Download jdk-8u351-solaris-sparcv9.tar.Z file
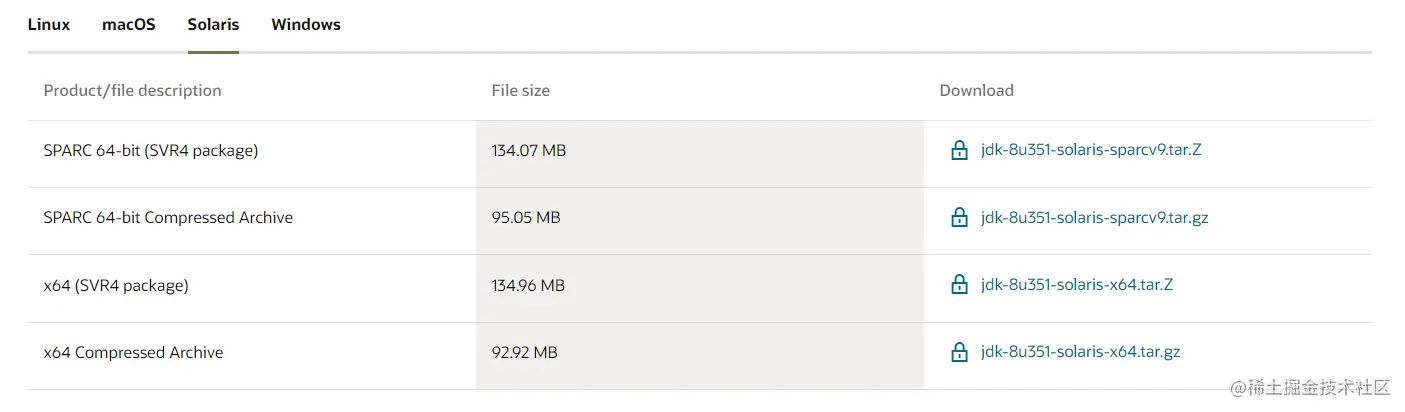1405x412 pixels. [1091, 151]
